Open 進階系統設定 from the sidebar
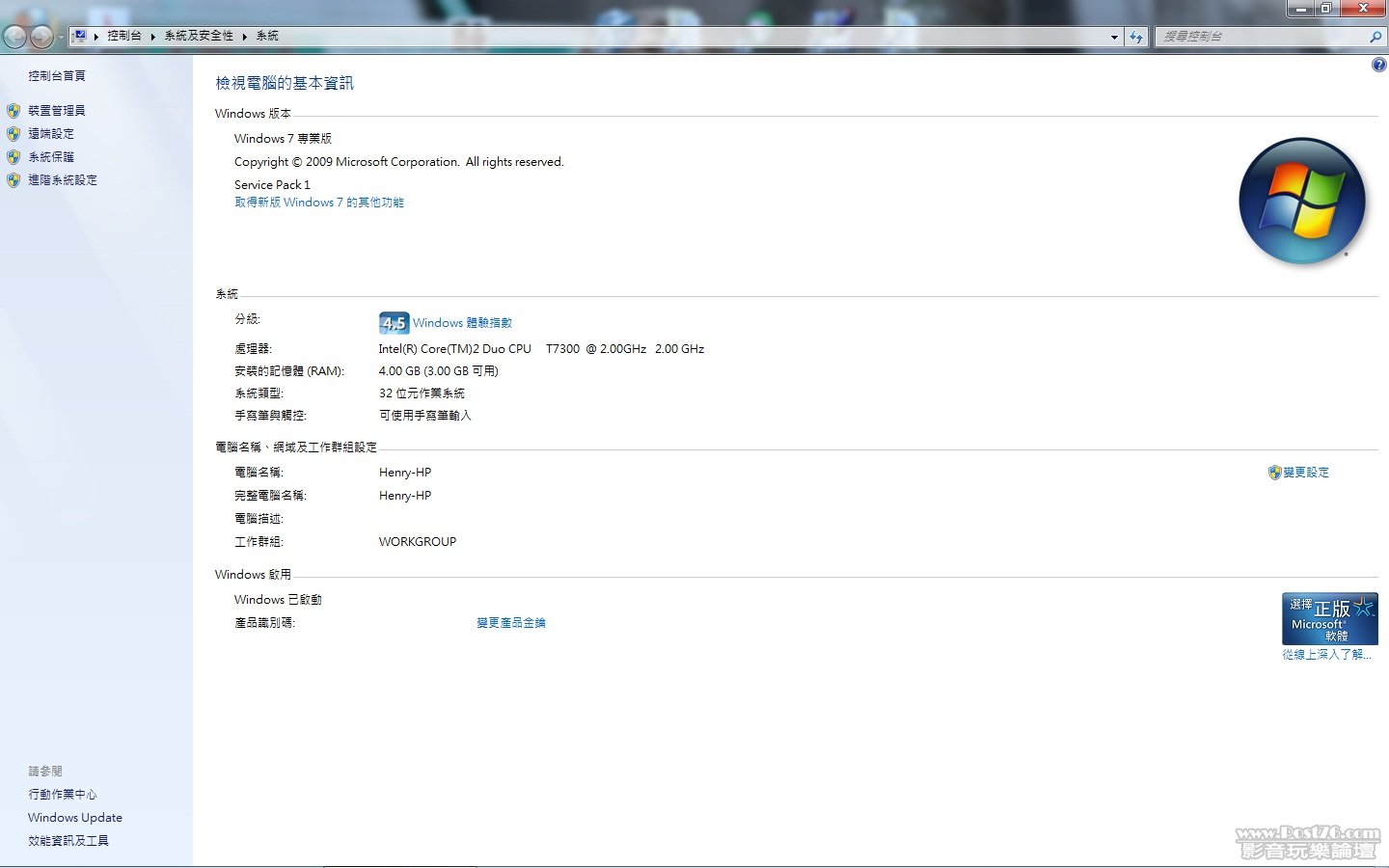The image size is (1389, 868). 63,180
